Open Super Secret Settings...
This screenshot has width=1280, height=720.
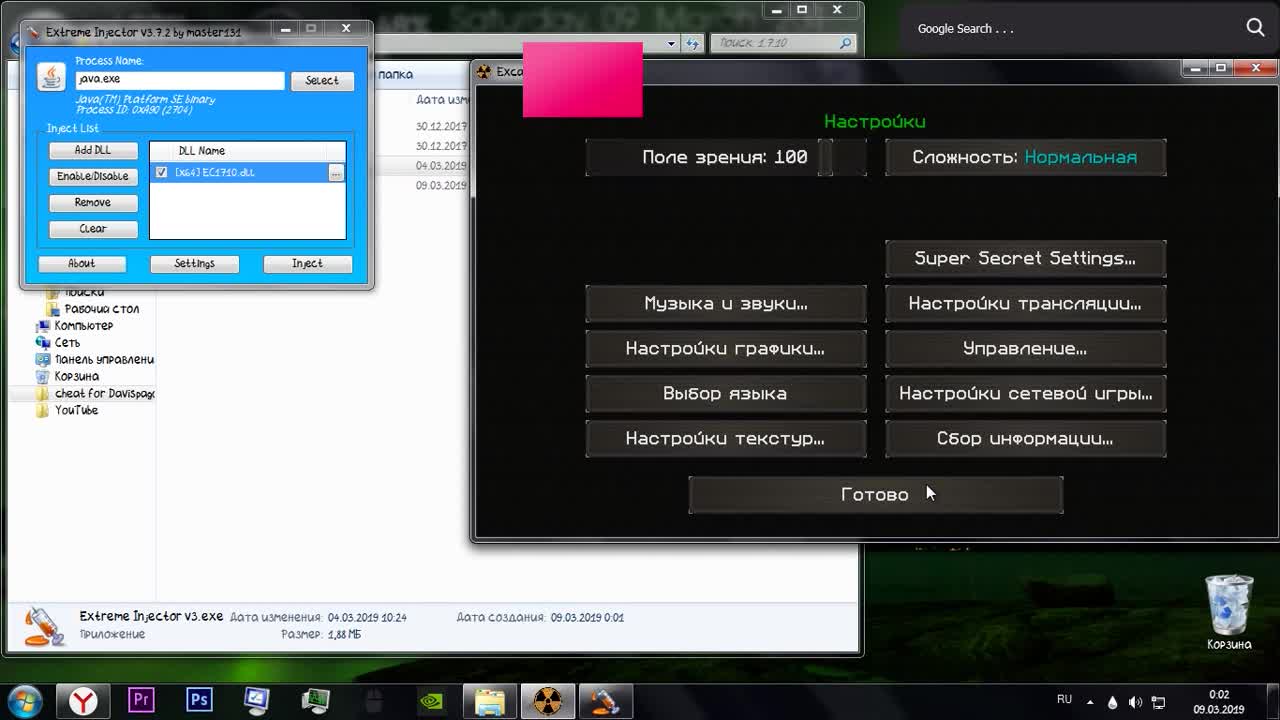1025,258
